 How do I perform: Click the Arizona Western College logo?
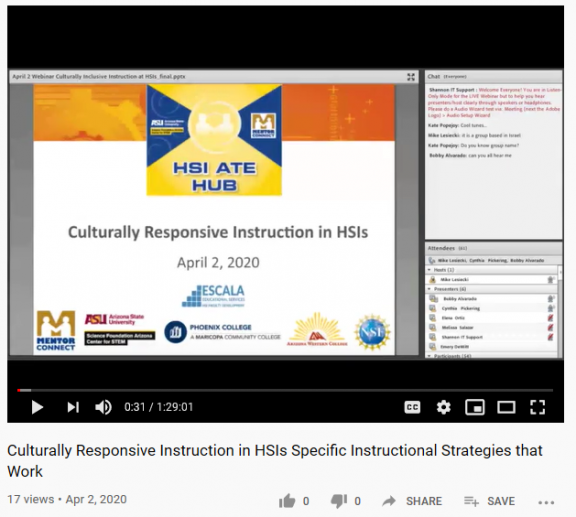tap(317, 329)
